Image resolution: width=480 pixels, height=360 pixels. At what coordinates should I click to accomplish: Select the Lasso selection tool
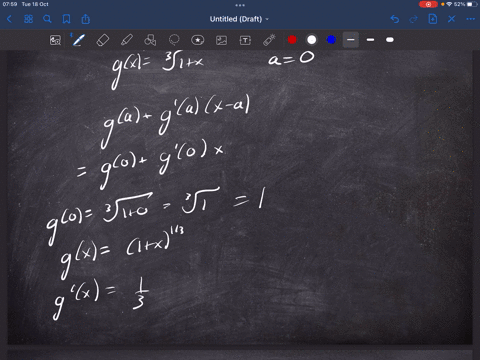174,40
